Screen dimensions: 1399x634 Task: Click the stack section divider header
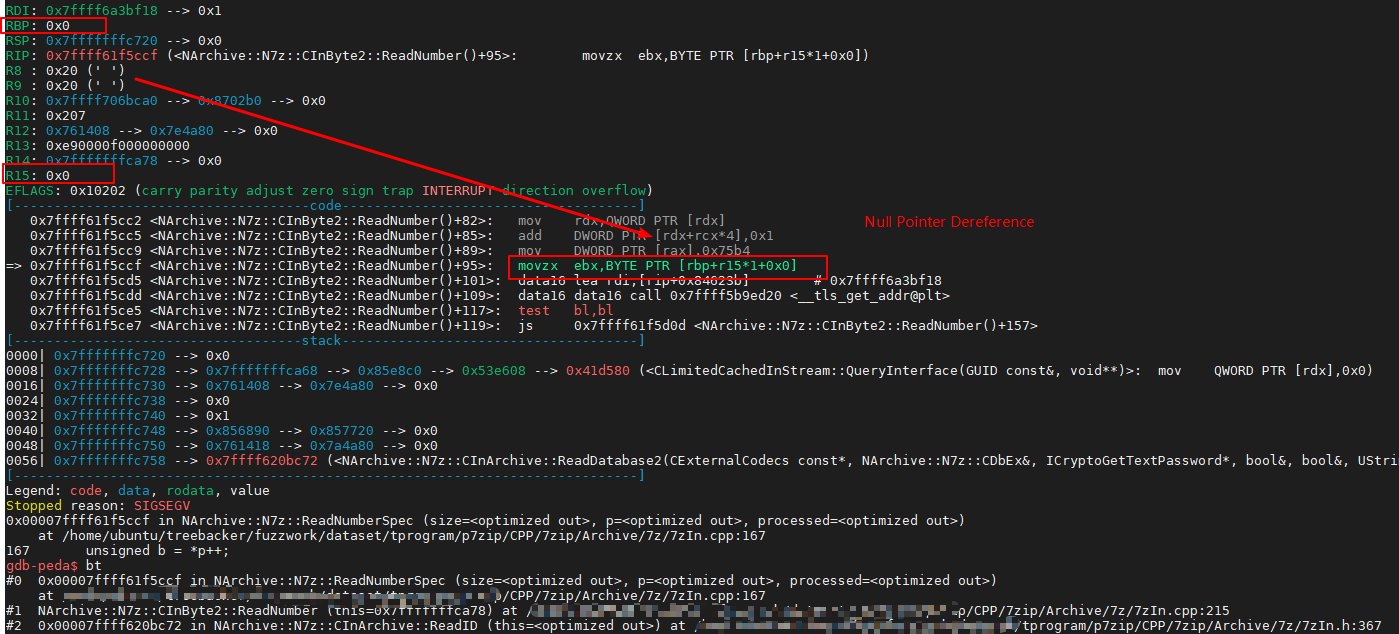click(322, 339)
